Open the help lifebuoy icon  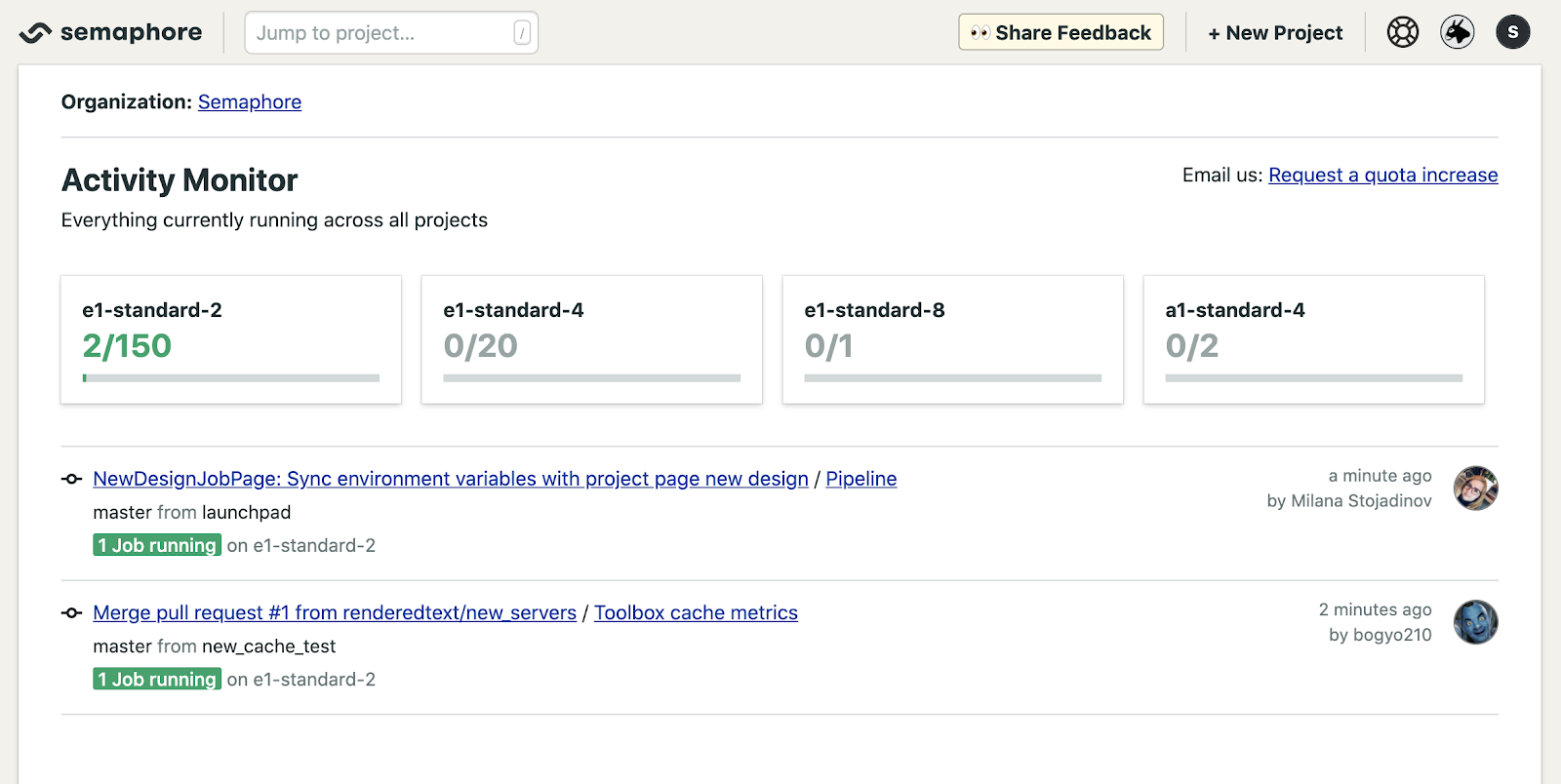pos(1403,32)
